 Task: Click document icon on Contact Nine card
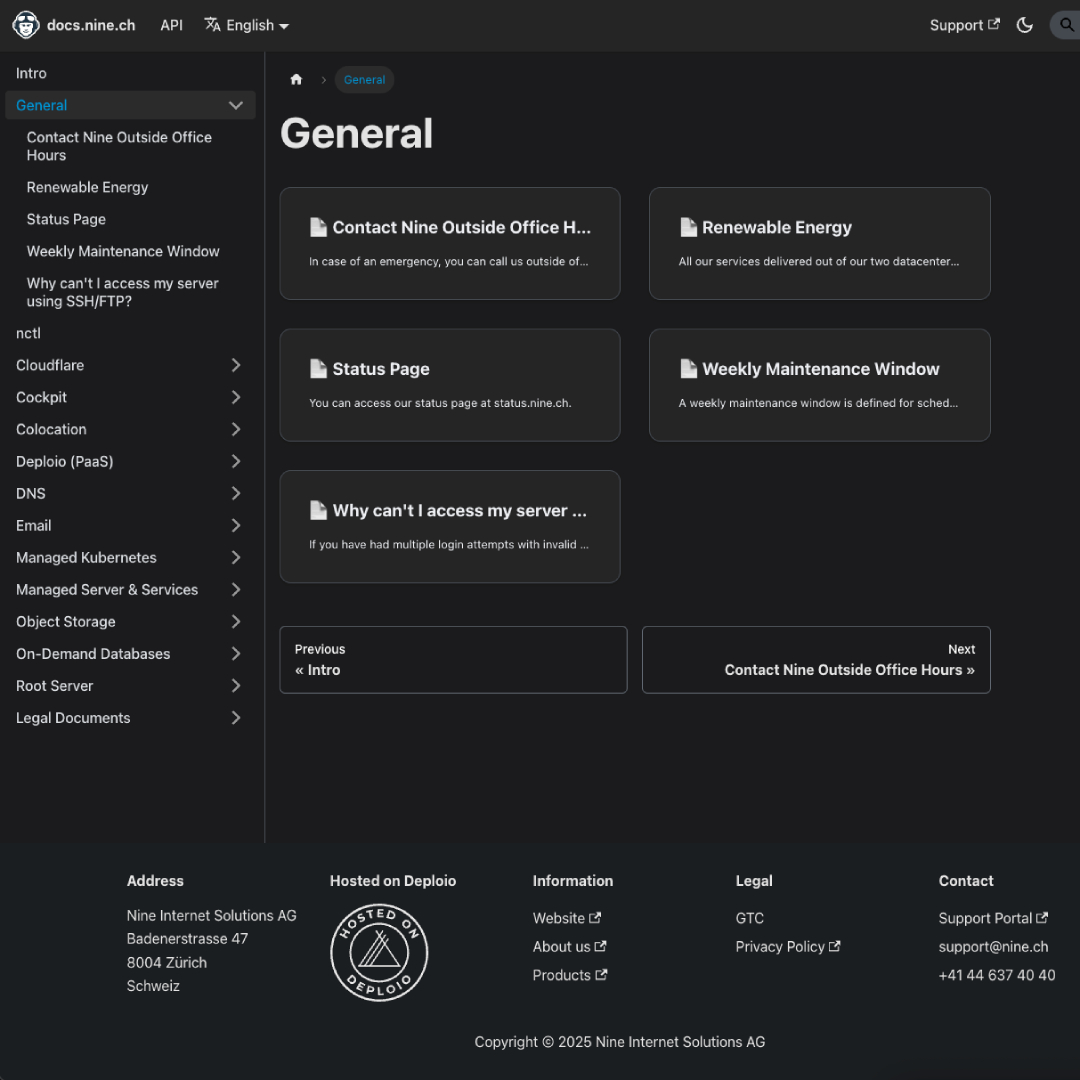coord(318,227)
